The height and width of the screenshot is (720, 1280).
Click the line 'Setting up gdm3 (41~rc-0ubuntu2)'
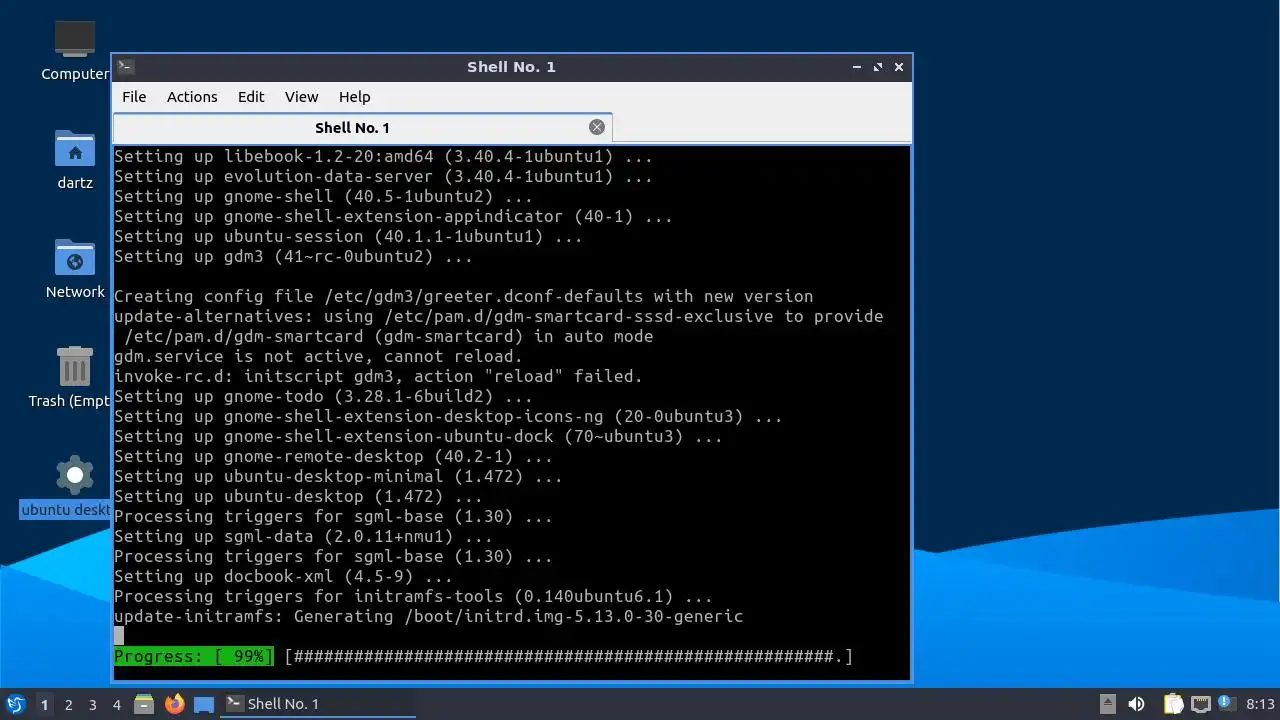click(293, 256)
